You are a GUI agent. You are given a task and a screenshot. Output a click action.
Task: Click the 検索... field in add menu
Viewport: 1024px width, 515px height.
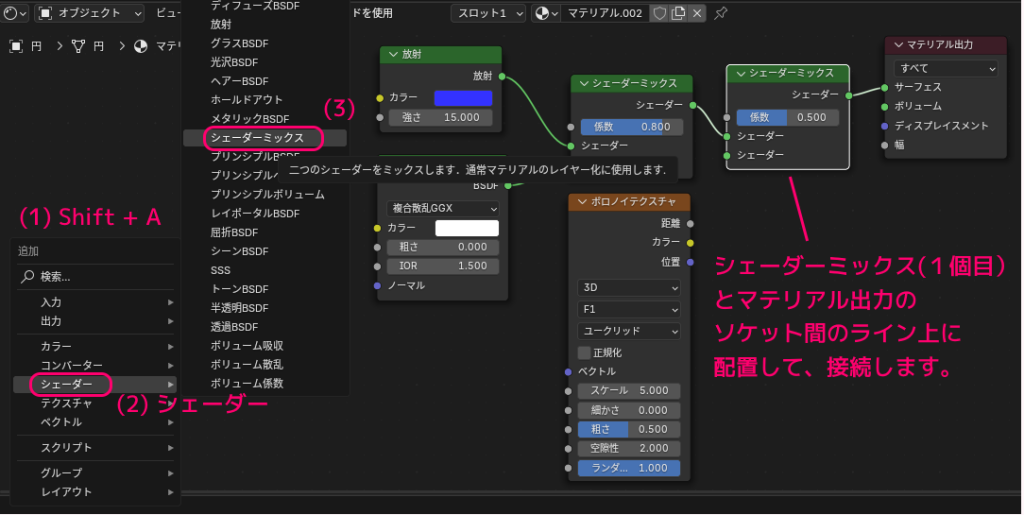coord(95,277)
